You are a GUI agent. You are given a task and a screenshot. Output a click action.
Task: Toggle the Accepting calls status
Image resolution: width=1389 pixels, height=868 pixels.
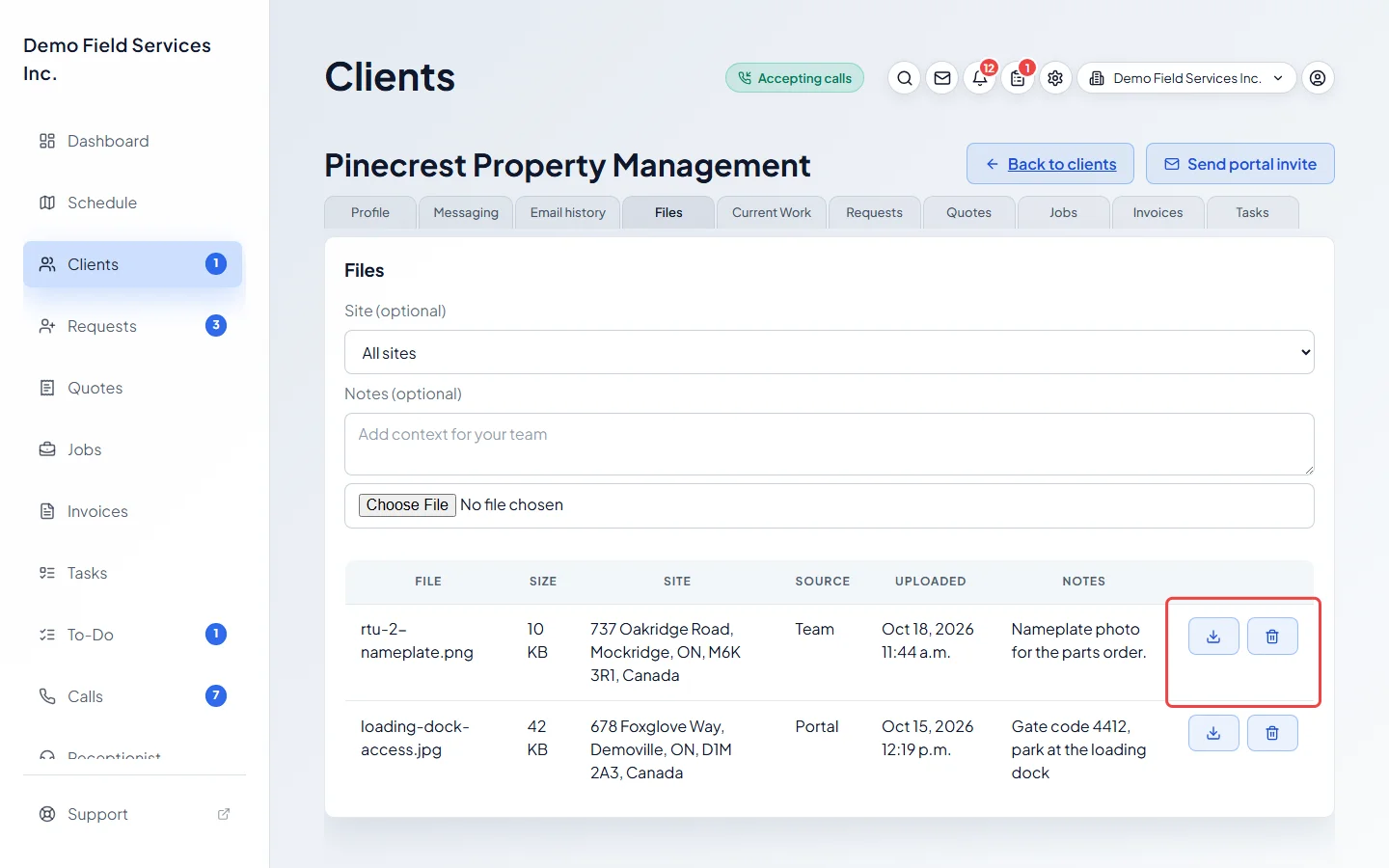795,78
